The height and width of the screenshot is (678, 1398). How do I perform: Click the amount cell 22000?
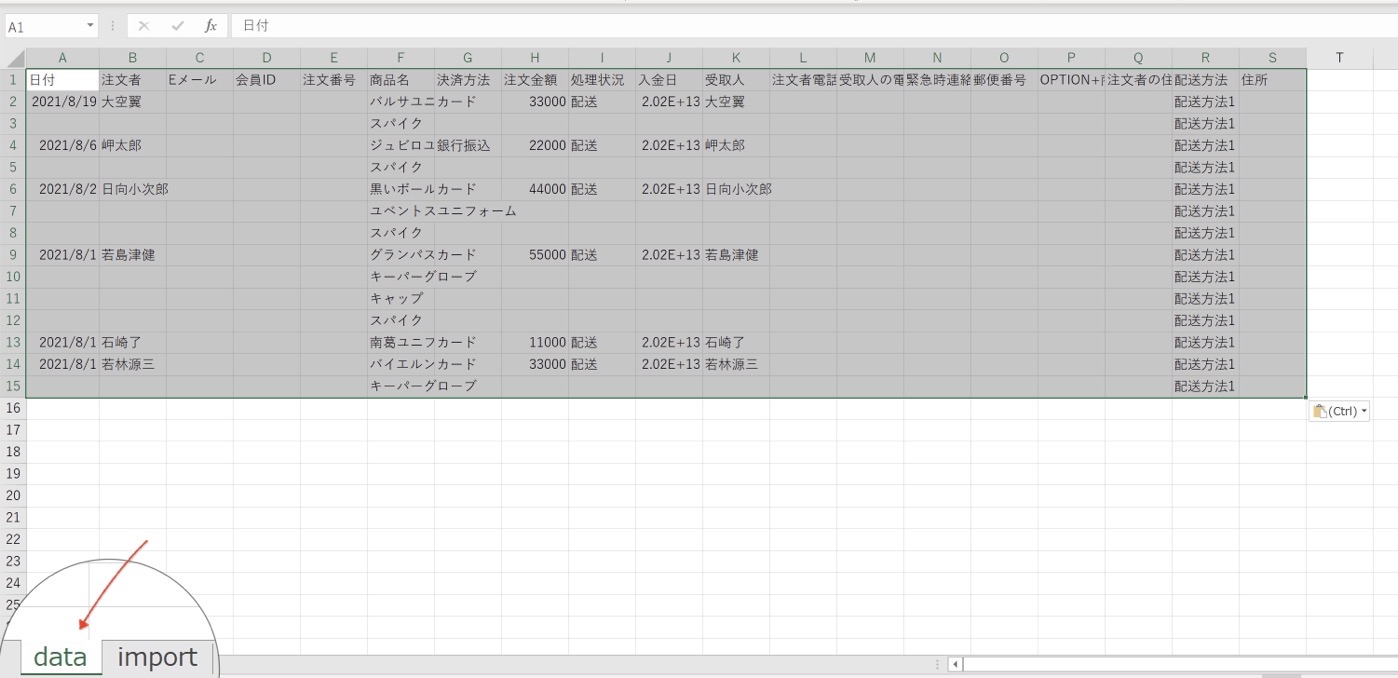click(x=535, y=146)
